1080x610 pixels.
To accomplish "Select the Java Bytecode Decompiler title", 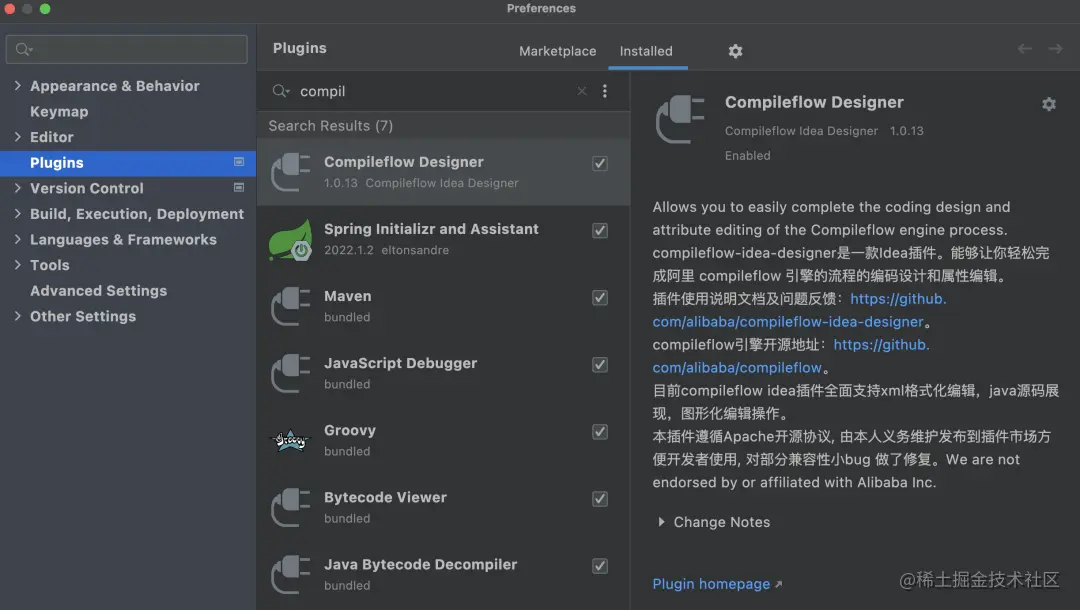I will point(420,565).
